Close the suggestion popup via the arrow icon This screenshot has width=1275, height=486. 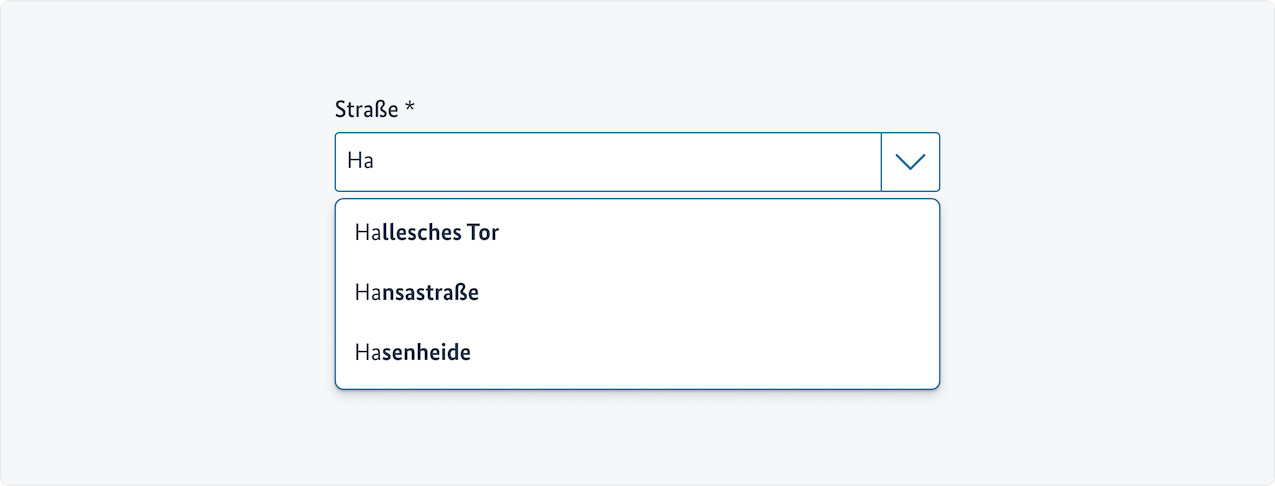pos(910,162)
